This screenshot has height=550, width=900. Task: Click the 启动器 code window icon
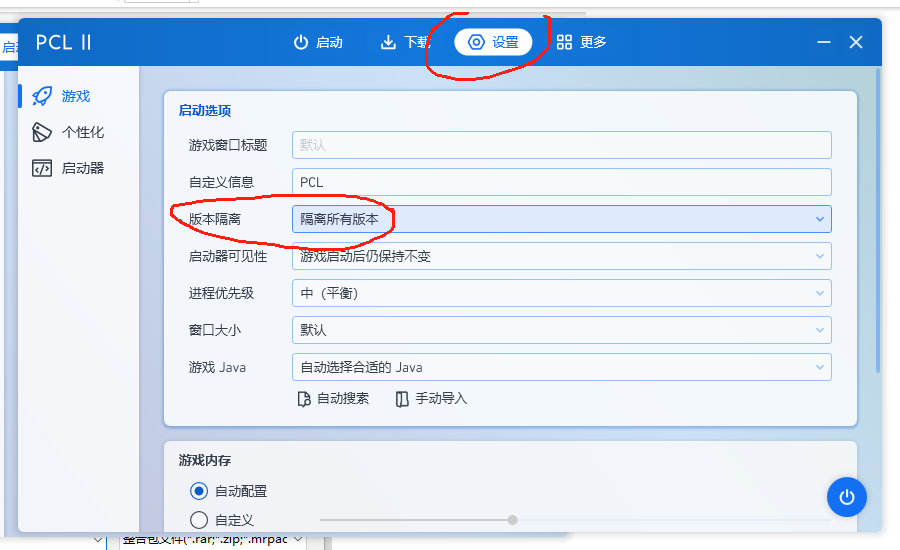tap(42, 168)
